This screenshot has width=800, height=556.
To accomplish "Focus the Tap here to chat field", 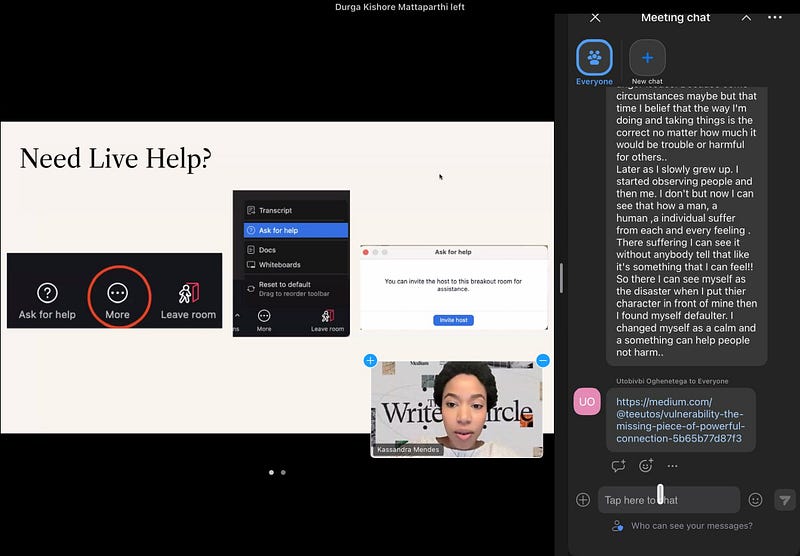I will 669,500.
